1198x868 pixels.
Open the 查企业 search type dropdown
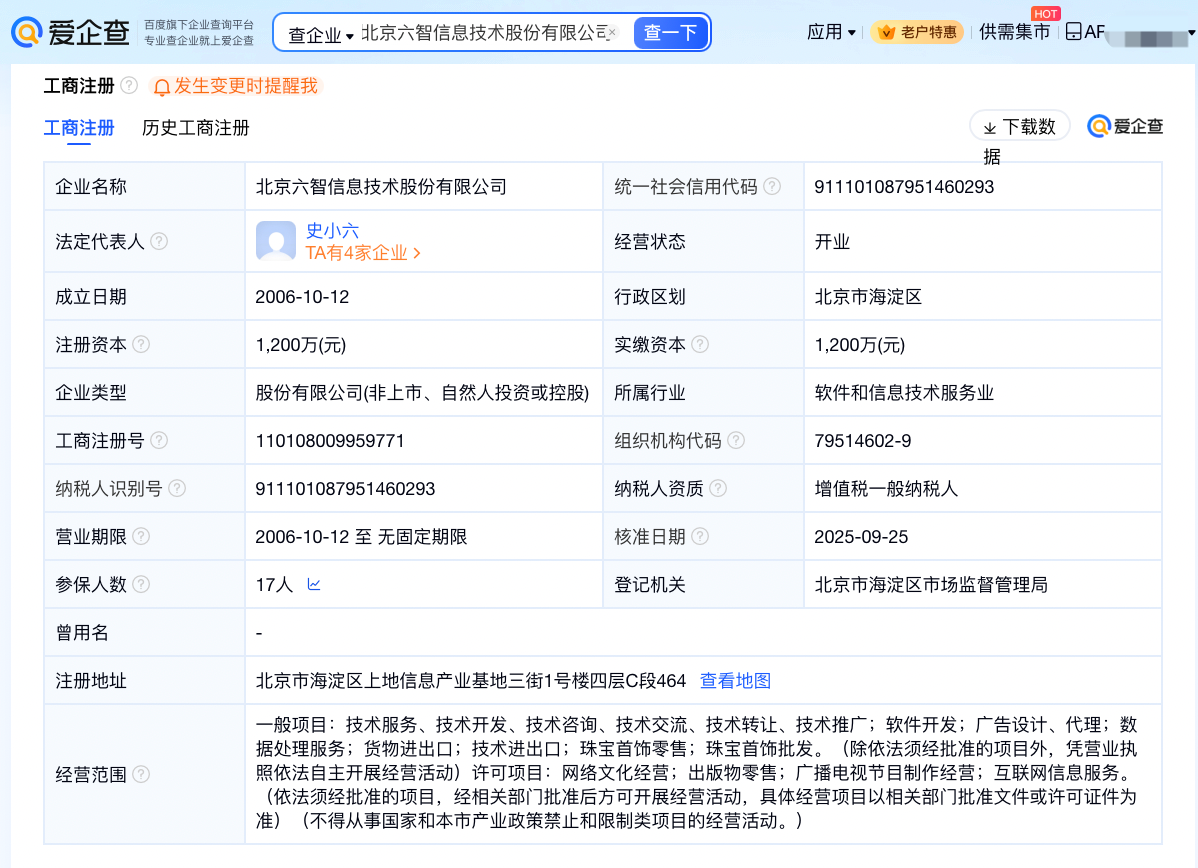point(320,34)
